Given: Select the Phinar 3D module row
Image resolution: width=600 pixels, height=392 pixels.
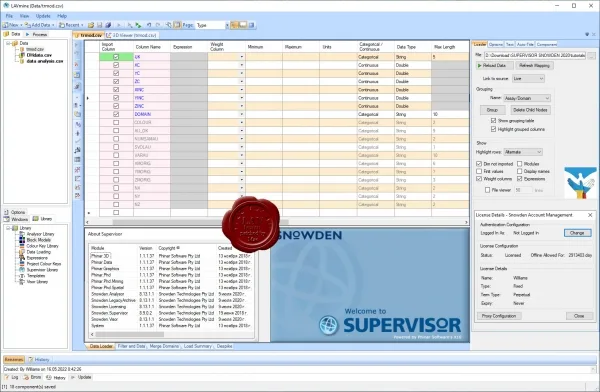Looking at the screenshot, I should [x=170, y=256].
